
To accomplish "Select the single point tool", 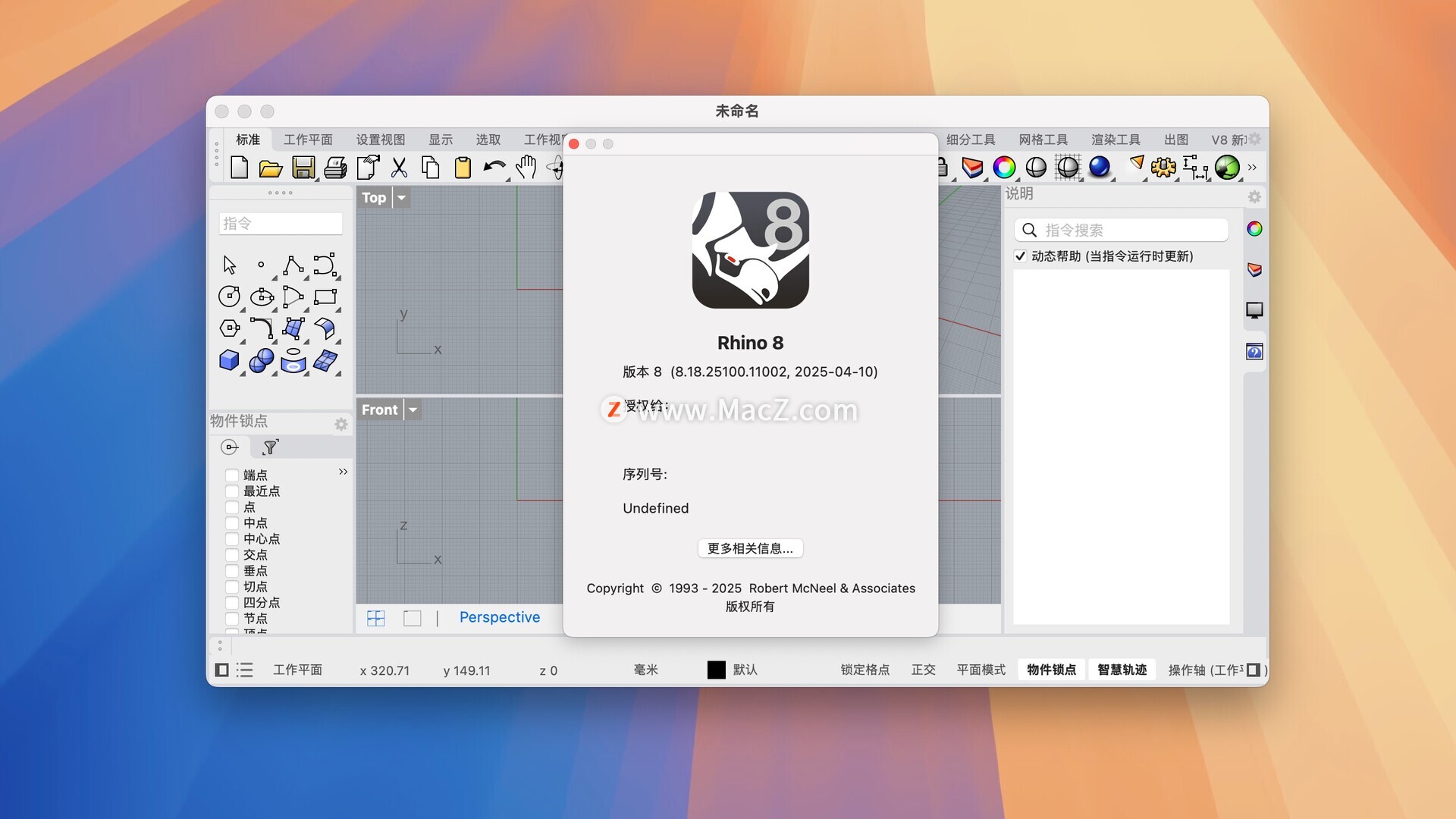I will point(261,265).
